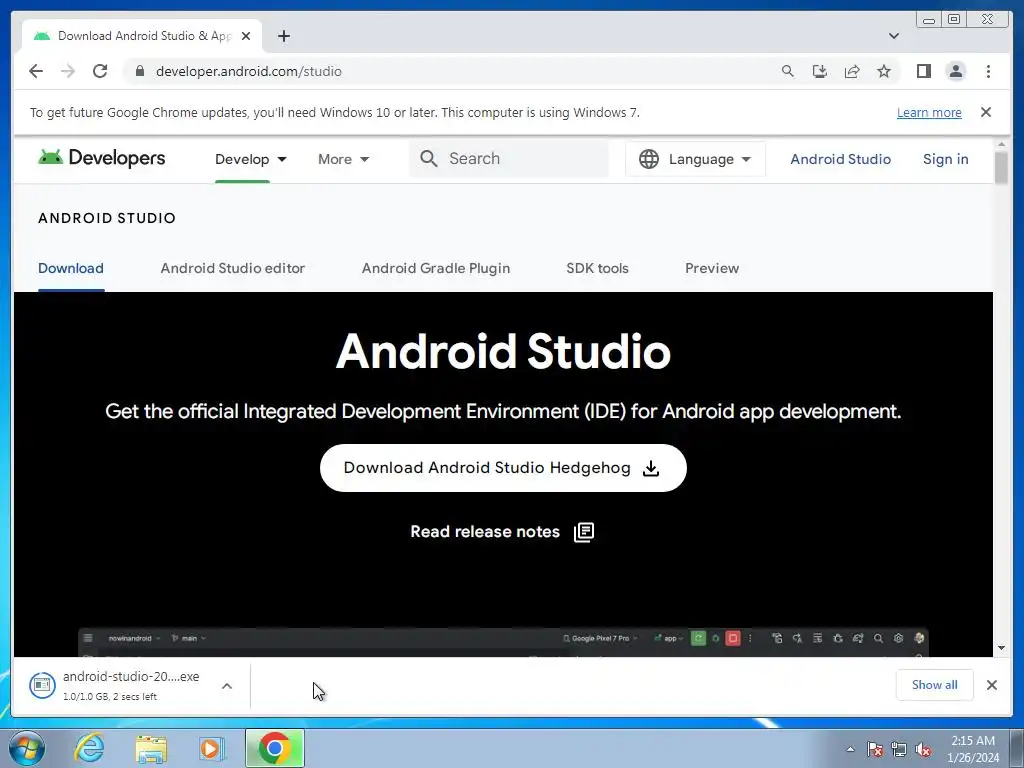Switch to the Android Studio editor tab
1024x768 pixels.
[232, 268]
